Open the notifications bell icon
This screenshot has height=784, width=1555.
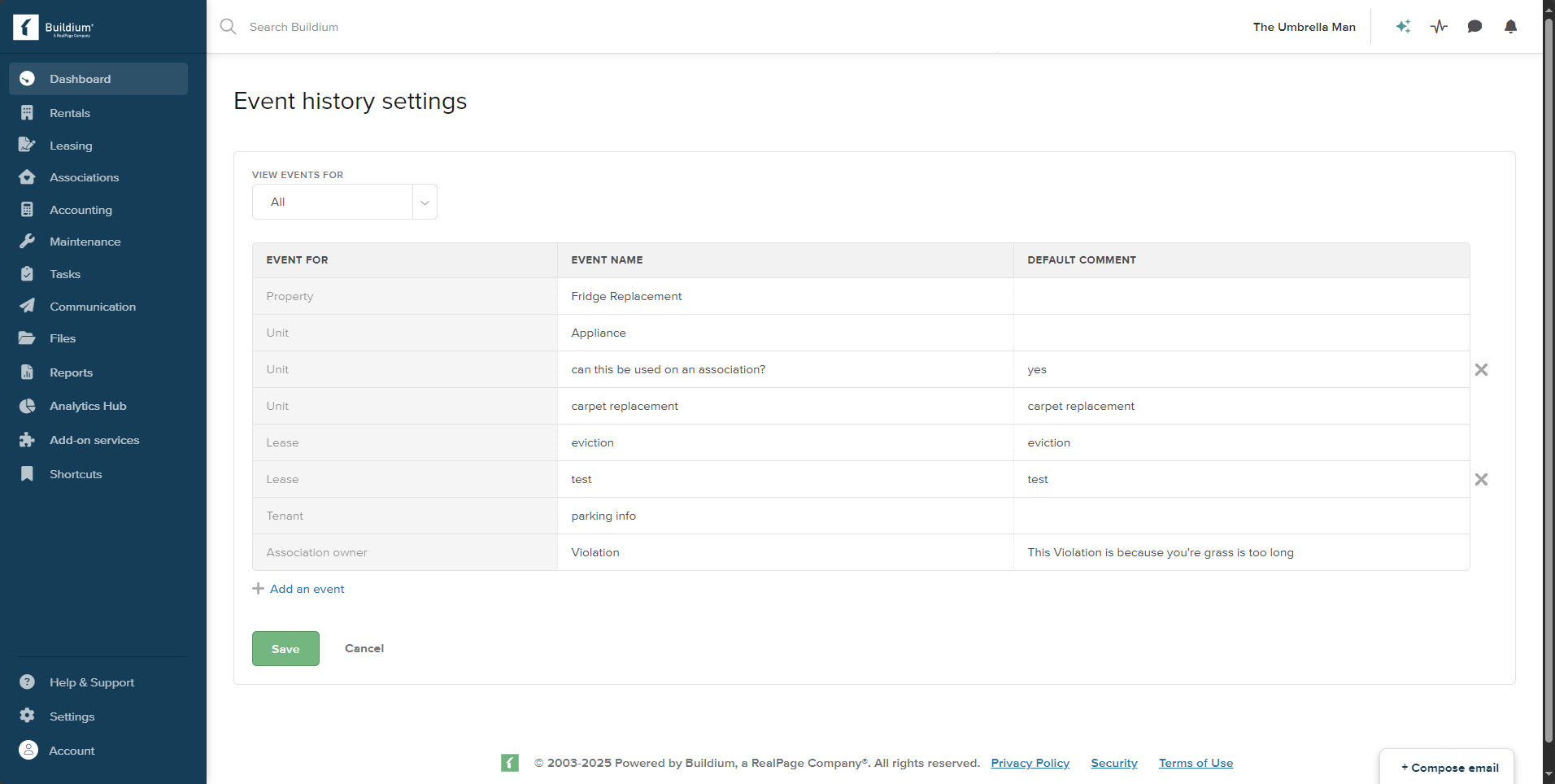(1510, 27)
